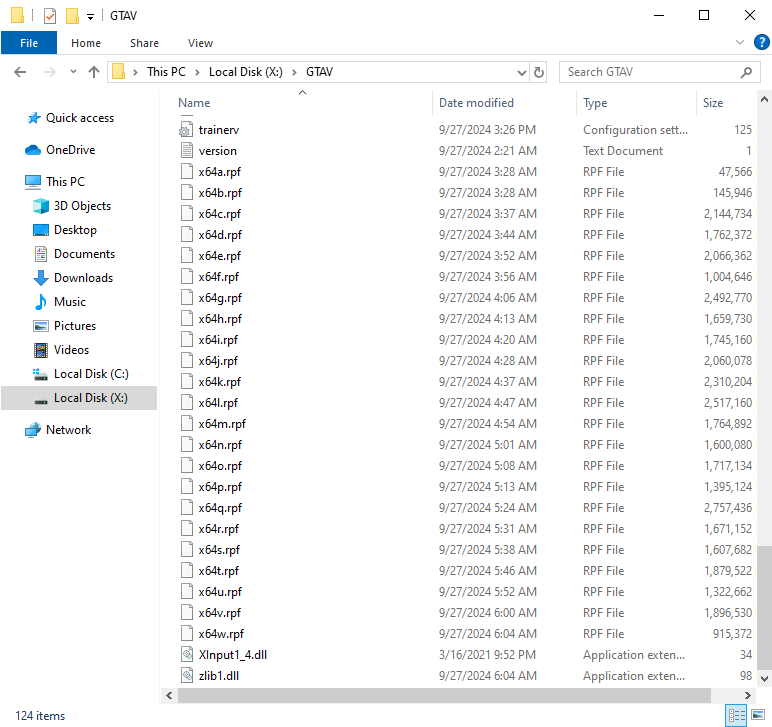Click the Properties icon in the quick access toolbar
The width and height of the screenshot is (772, 727).
[50, 16]
